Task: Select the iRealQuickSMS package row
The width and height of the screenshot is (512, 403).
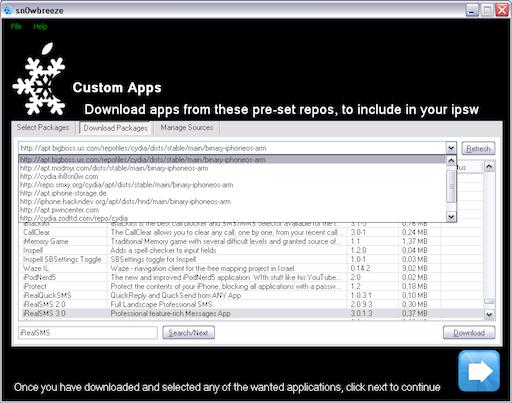Action: 252,295
